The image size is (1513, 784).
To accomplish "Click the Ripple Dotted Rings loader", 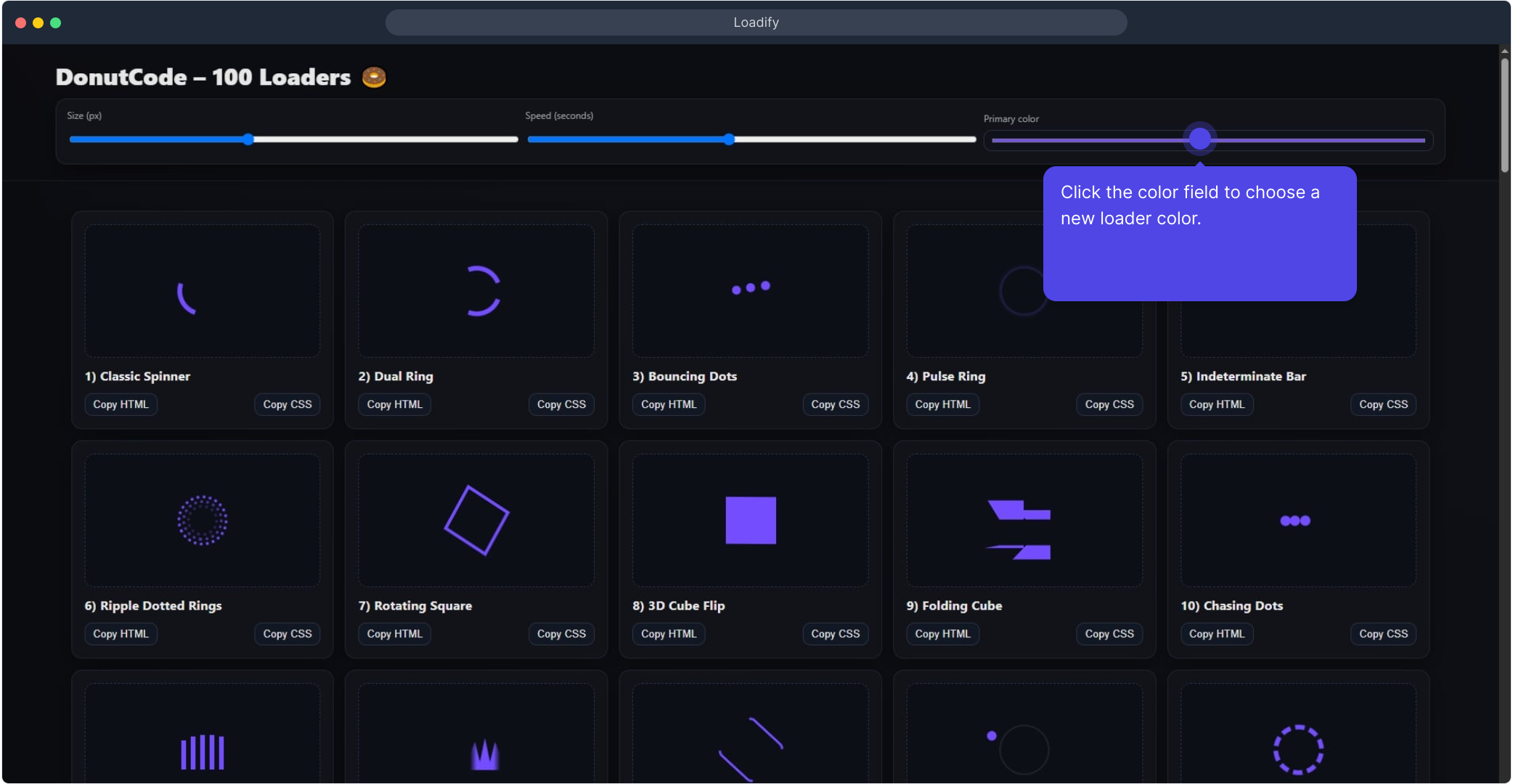I will (x=203, y=520).
